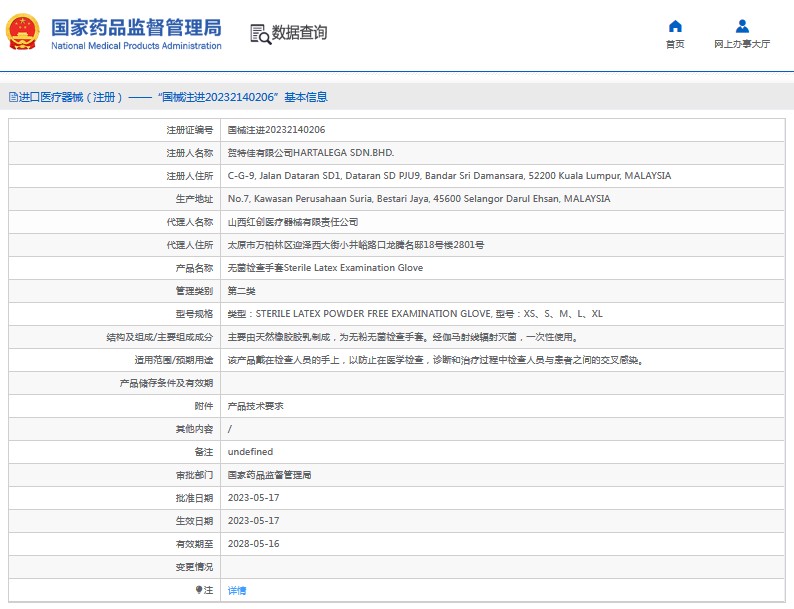Open the 首页 home text link

coord(675,44)
